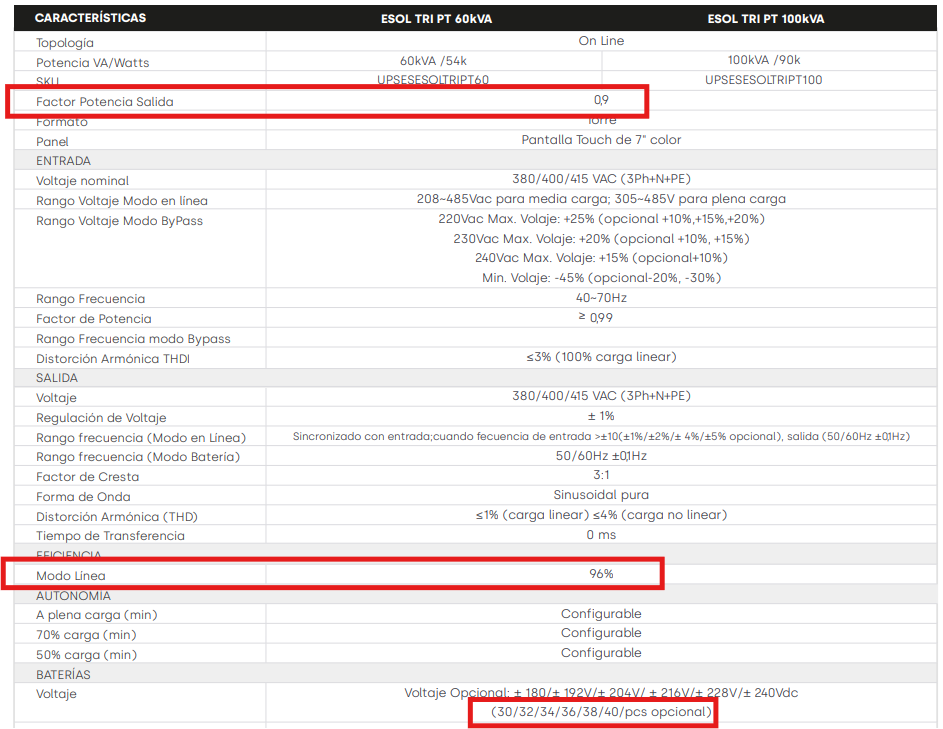Click the "50% carga (min)" label
Viewport: 943px width, 729px height.
pos(87,655)
